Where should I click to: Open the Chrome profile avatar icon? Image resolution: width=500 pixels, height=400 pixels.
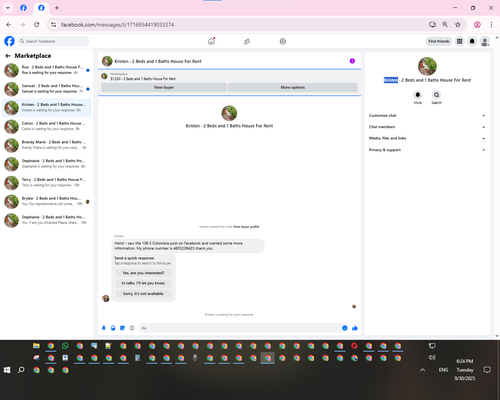[477, 24]
